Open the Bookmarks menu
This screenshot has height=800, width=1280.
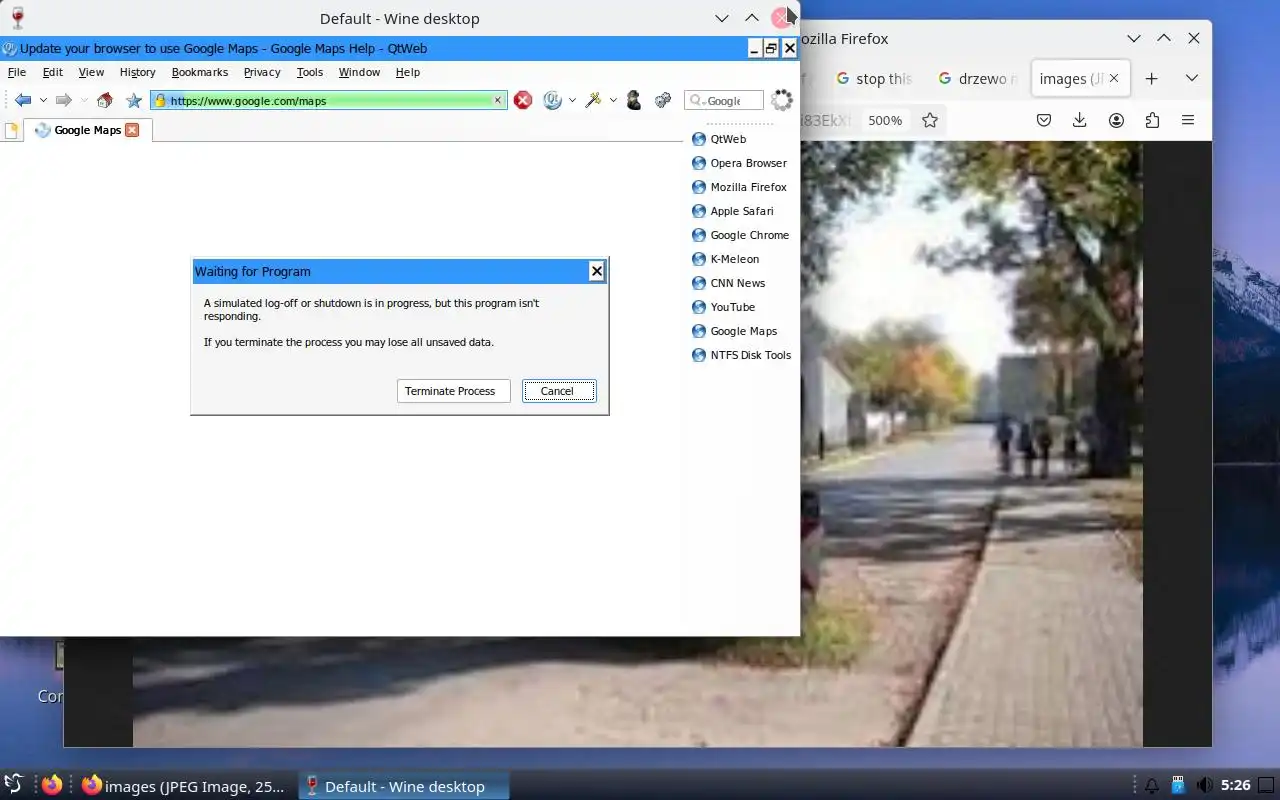[200, 72]
